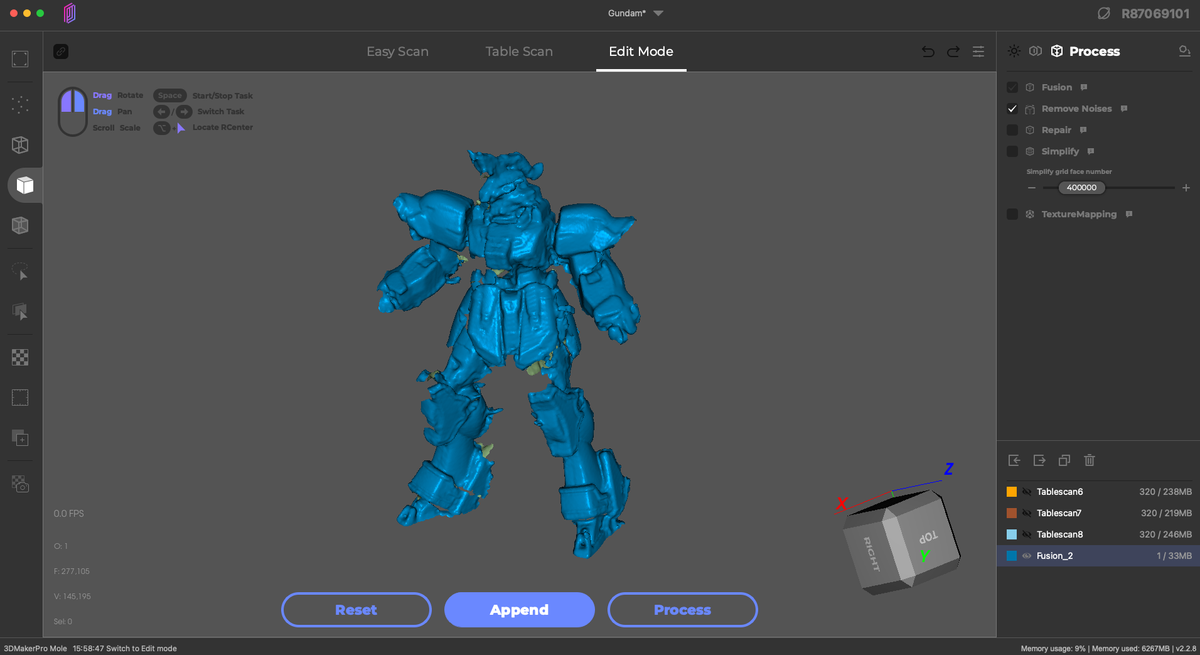This screenshot has width=1200, height=655.
Task: Delete selected scan with trash icon
Action: pos(1090,460)
